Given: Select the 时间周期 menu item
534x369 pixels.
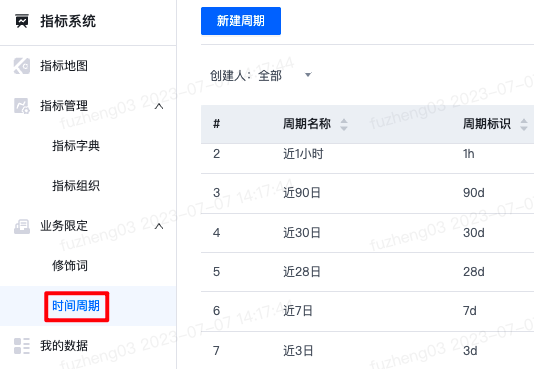Looking at the screenshot, I should (76, 306).
